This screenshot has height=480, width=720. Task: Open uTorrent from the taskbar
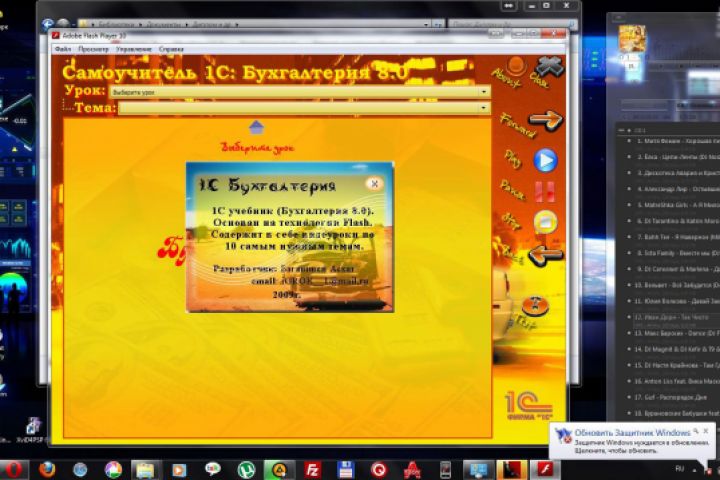(x=246, y=470)
